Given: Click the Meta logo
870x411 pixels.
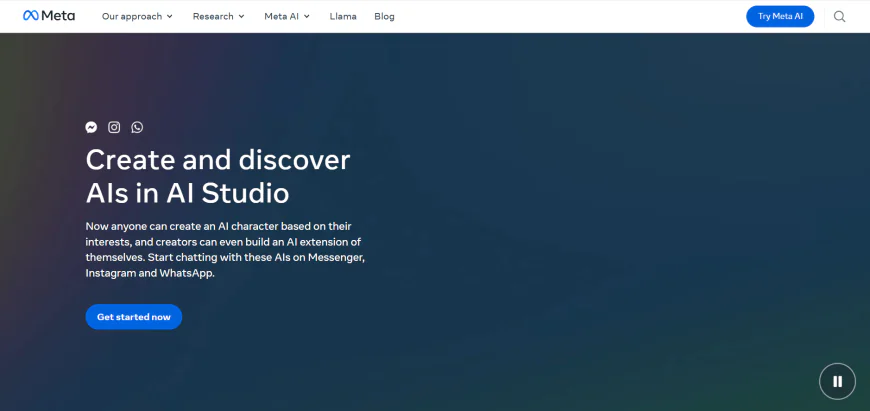Looking at the screenshot, I should [49, 16].
